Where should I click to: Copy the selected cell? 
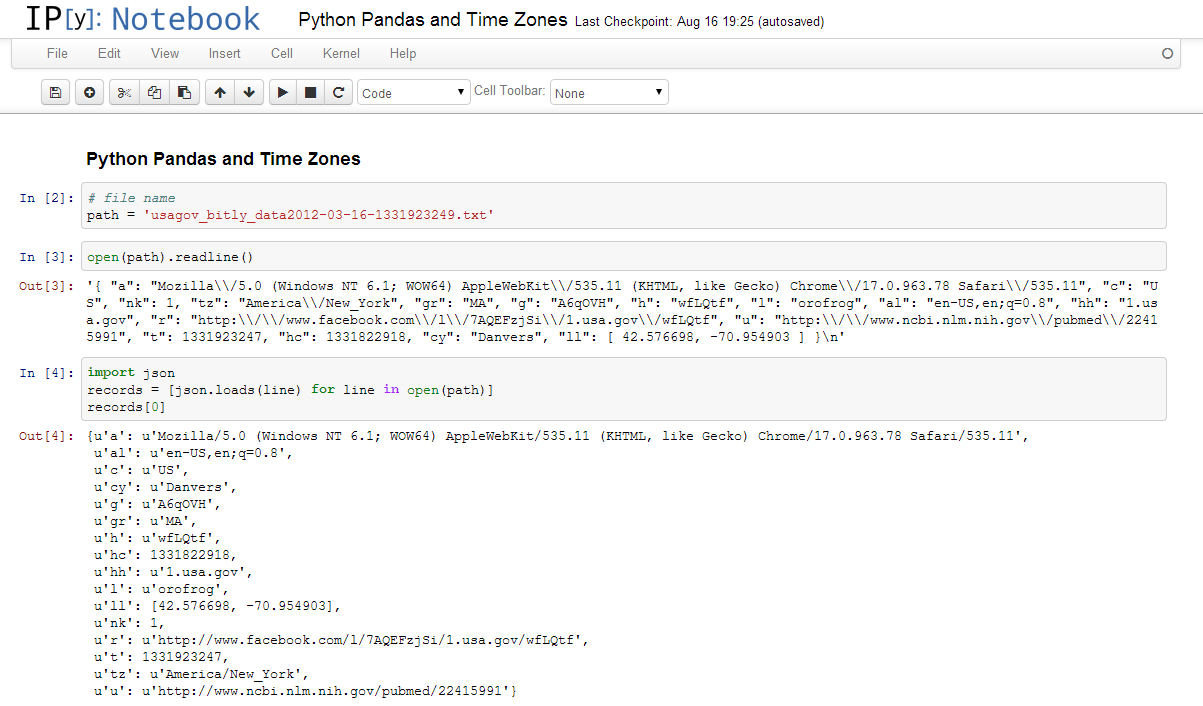click(154, 93)
